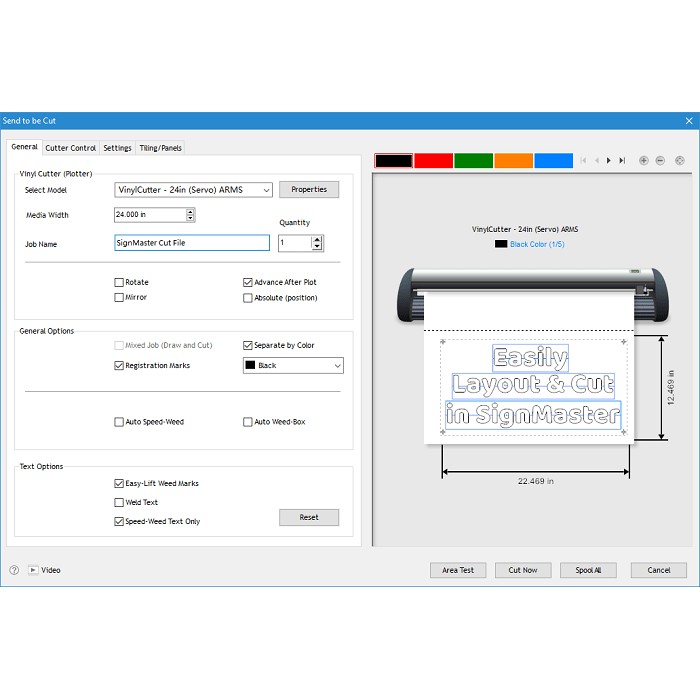Image resolution: width=700 pixels, height=700 pixels.
Task: Click the zoom in magnifier icon
Action: (643, 160)
